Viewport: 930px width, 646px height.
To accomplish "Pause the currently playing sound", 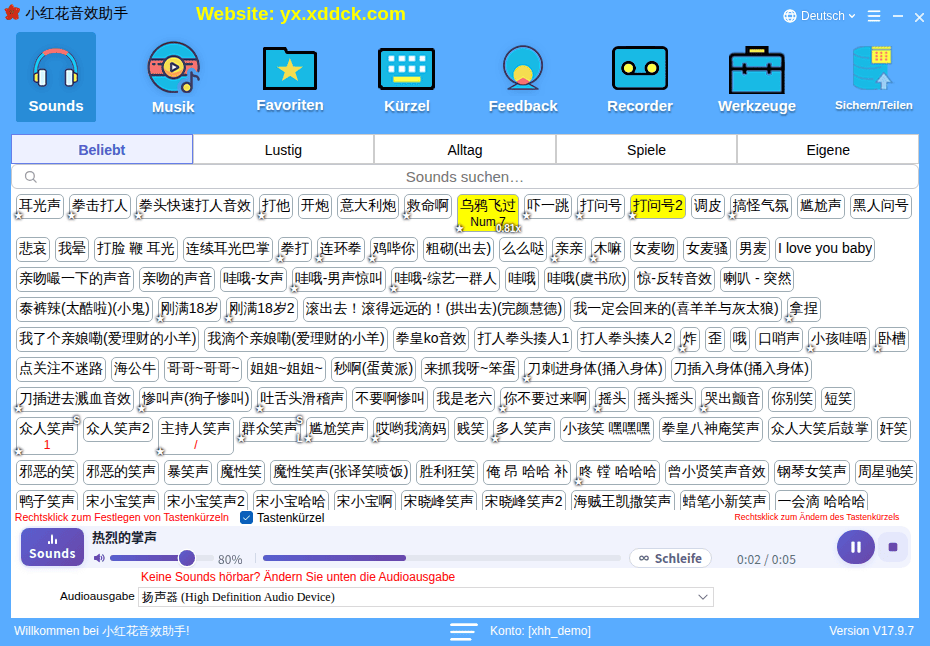I will pyautogui.click(x=855, y=547).
